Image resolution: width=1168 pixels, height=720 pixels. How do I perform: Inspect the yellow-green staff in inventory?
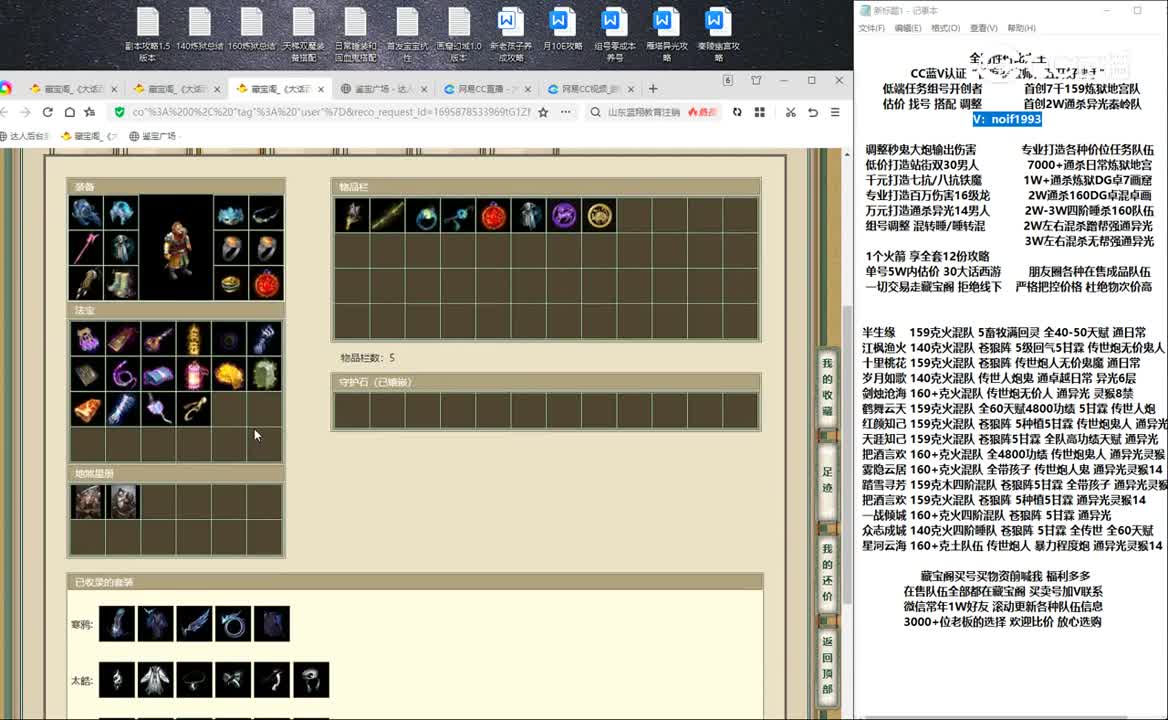point(387,216)
